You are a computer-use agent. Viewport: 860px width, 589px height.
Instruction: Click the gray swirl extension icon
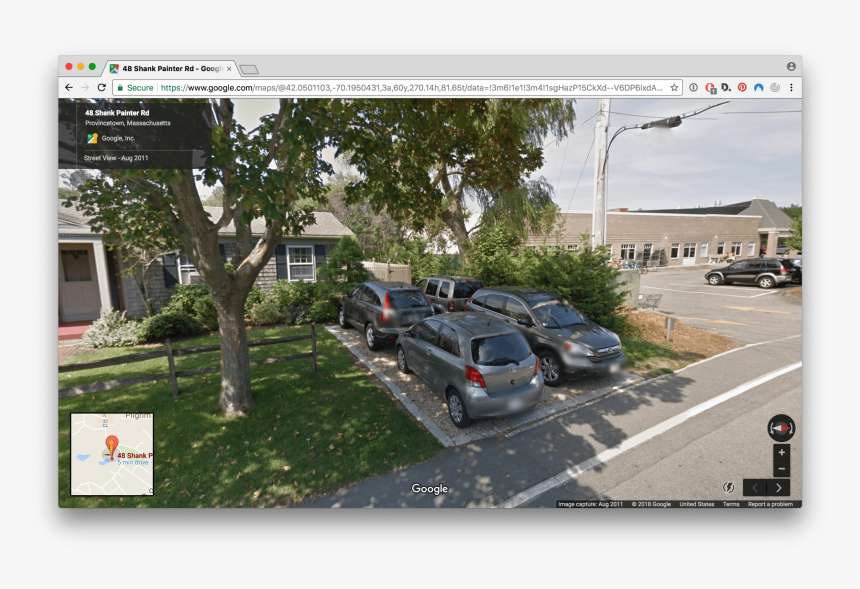(775, 88)
